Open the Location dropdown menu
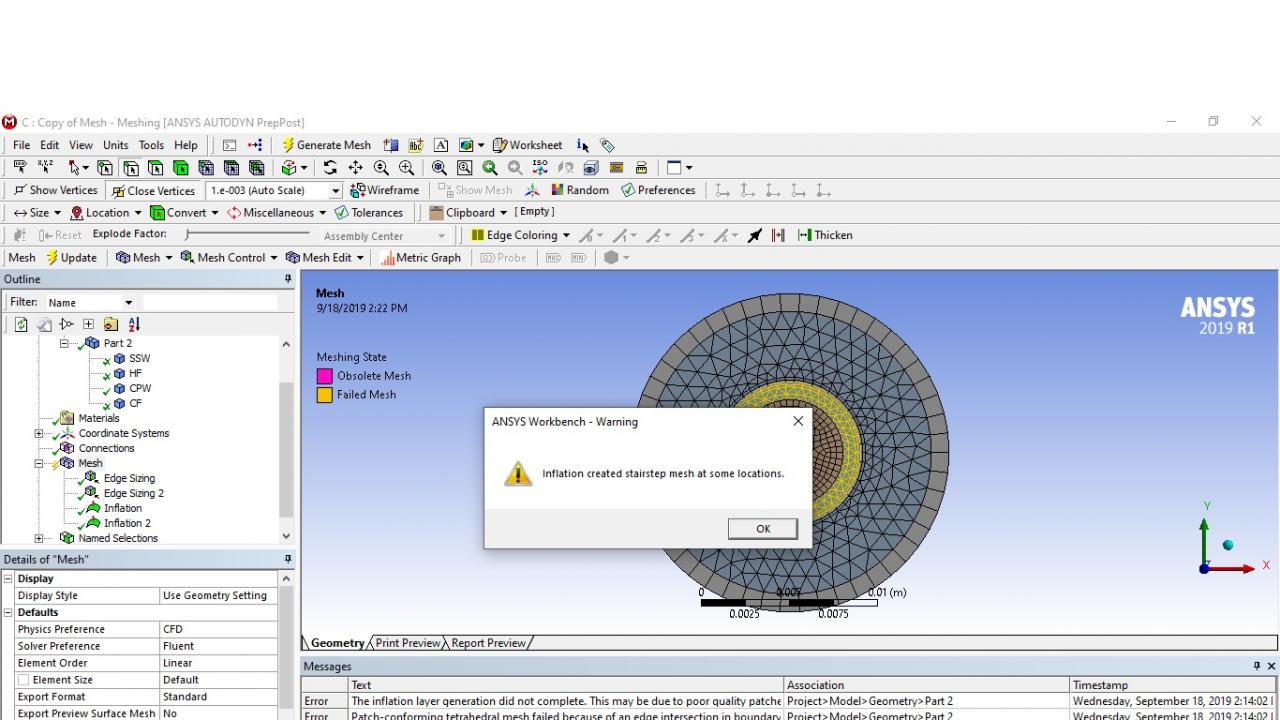The image size is (1280, 720). [x=105, y=213]
